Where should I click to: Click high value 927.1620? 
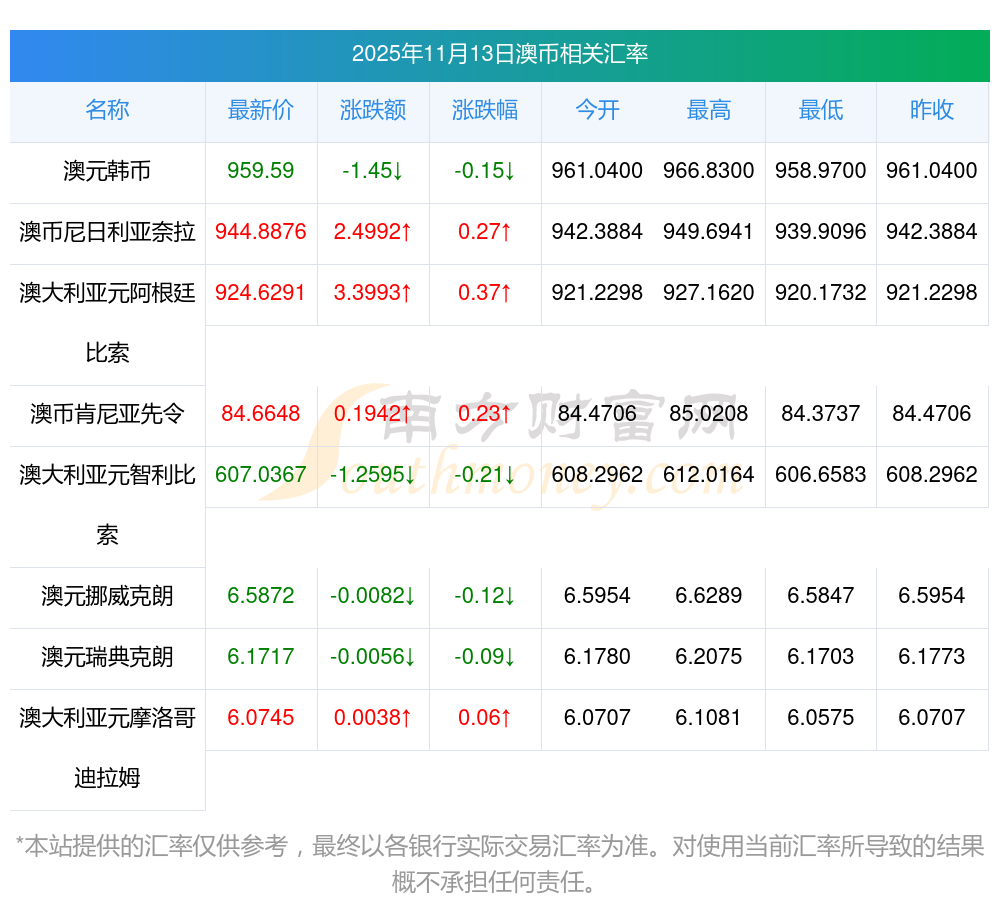(709, 293)
